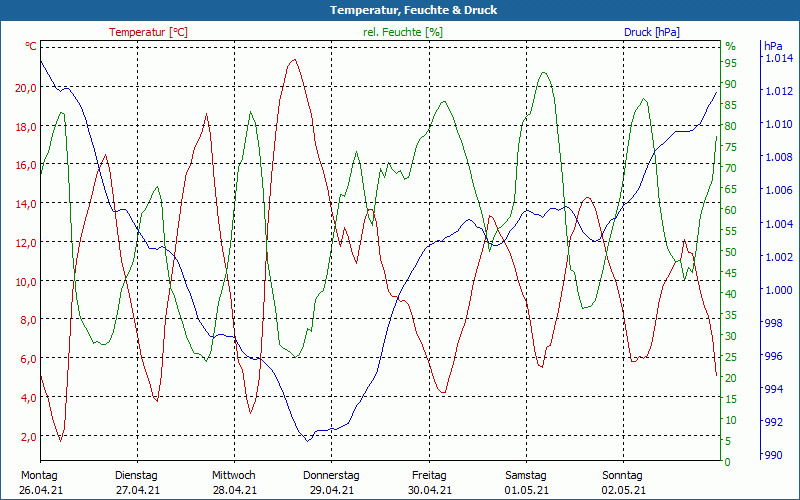Click the 85 humidity axis value

point(731,105)
